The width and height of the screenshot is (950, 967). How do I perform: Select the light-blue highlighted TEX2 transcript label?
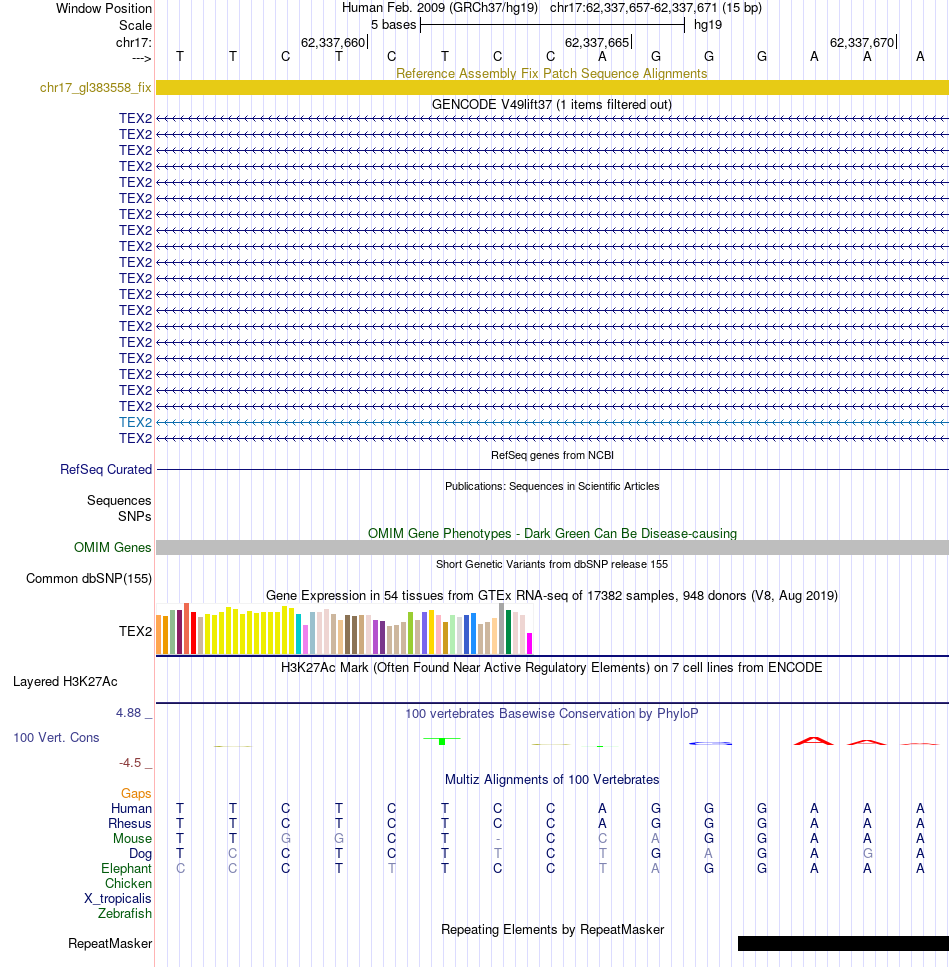tap(135, 422)
